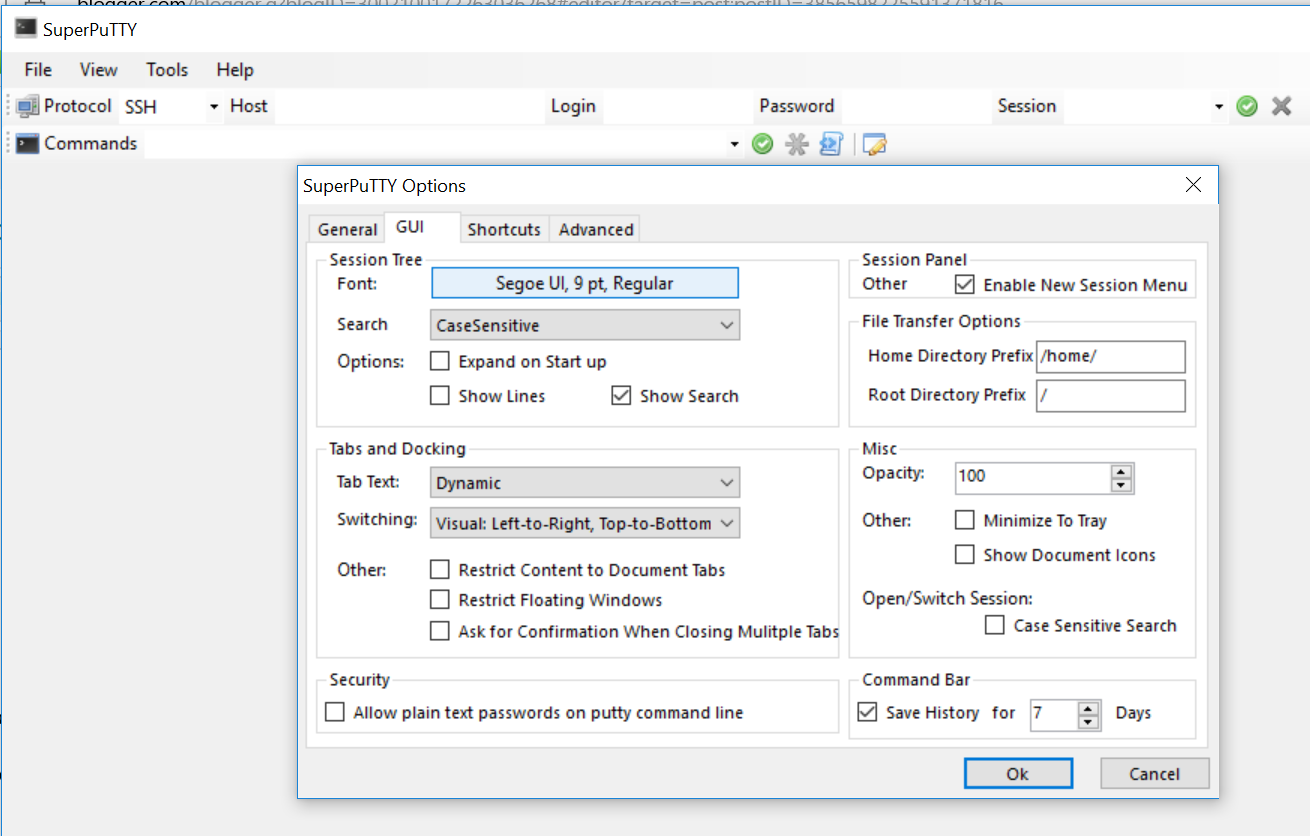1310x836 pixels.
Task: Disable Show Search in Session Tree options
Action: tap(621, 395)
